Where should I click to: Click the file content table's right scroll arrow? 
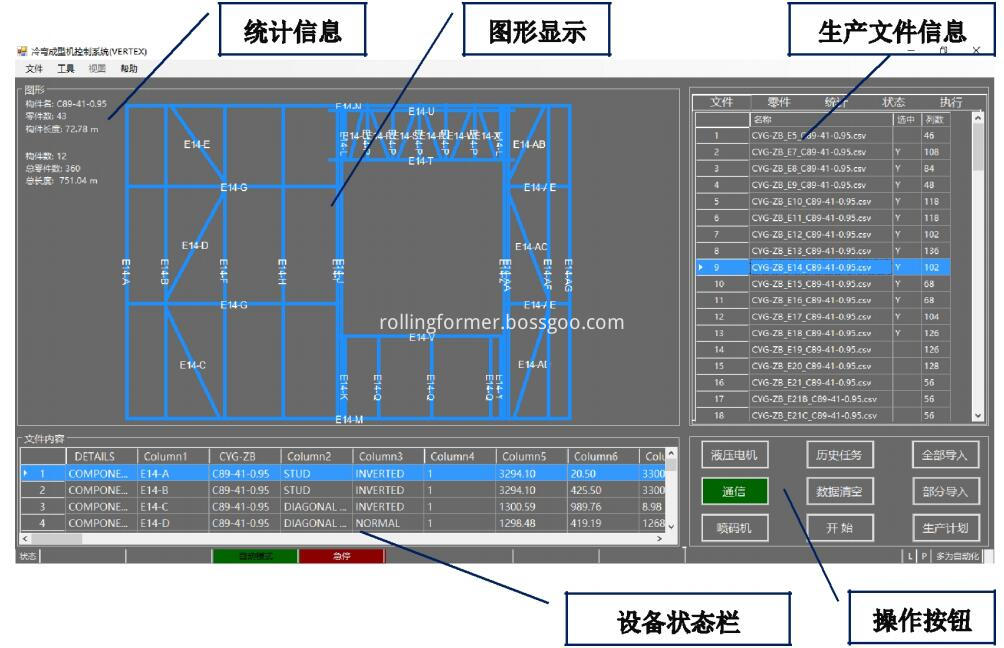(x=660, y=539)
